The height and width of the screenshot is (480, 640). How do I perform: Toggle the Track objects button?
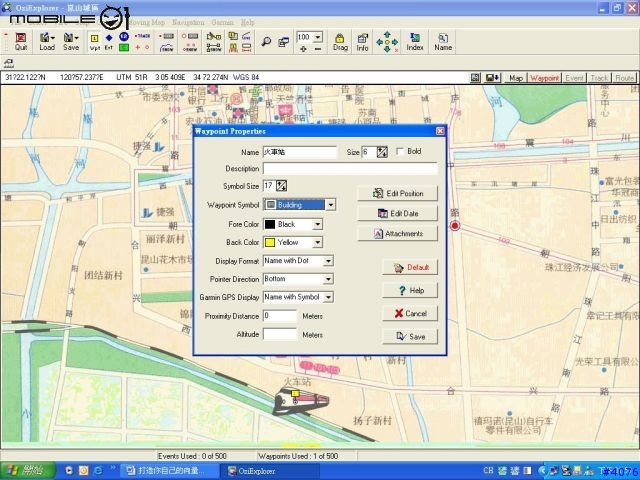(599, 78)
